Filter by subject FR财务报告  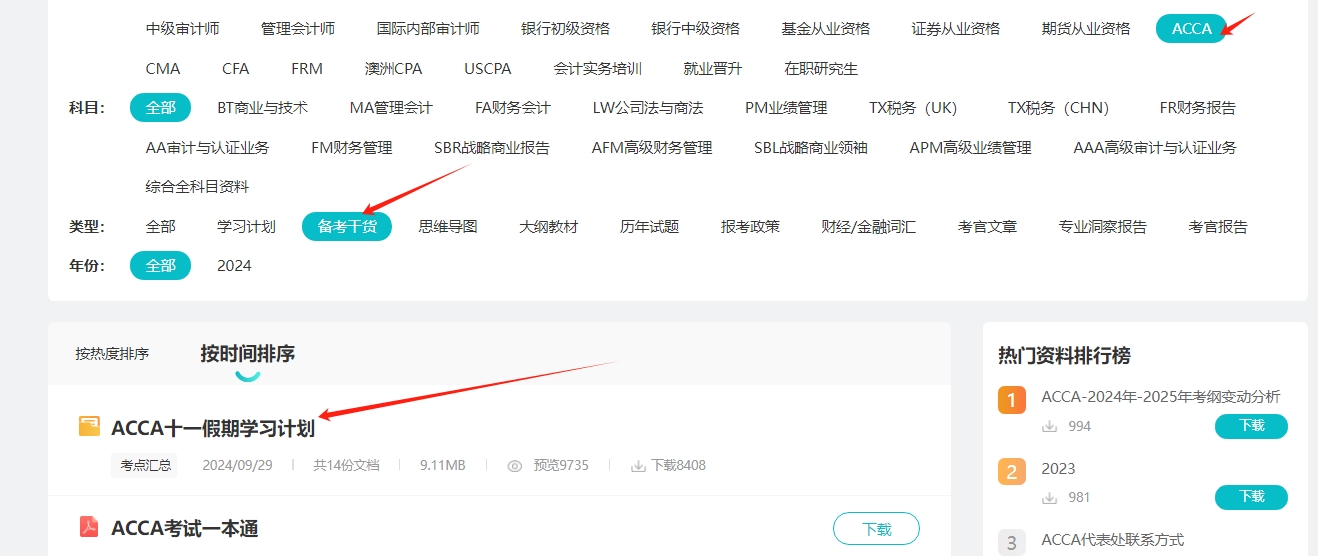click(x=1198, y=108)
